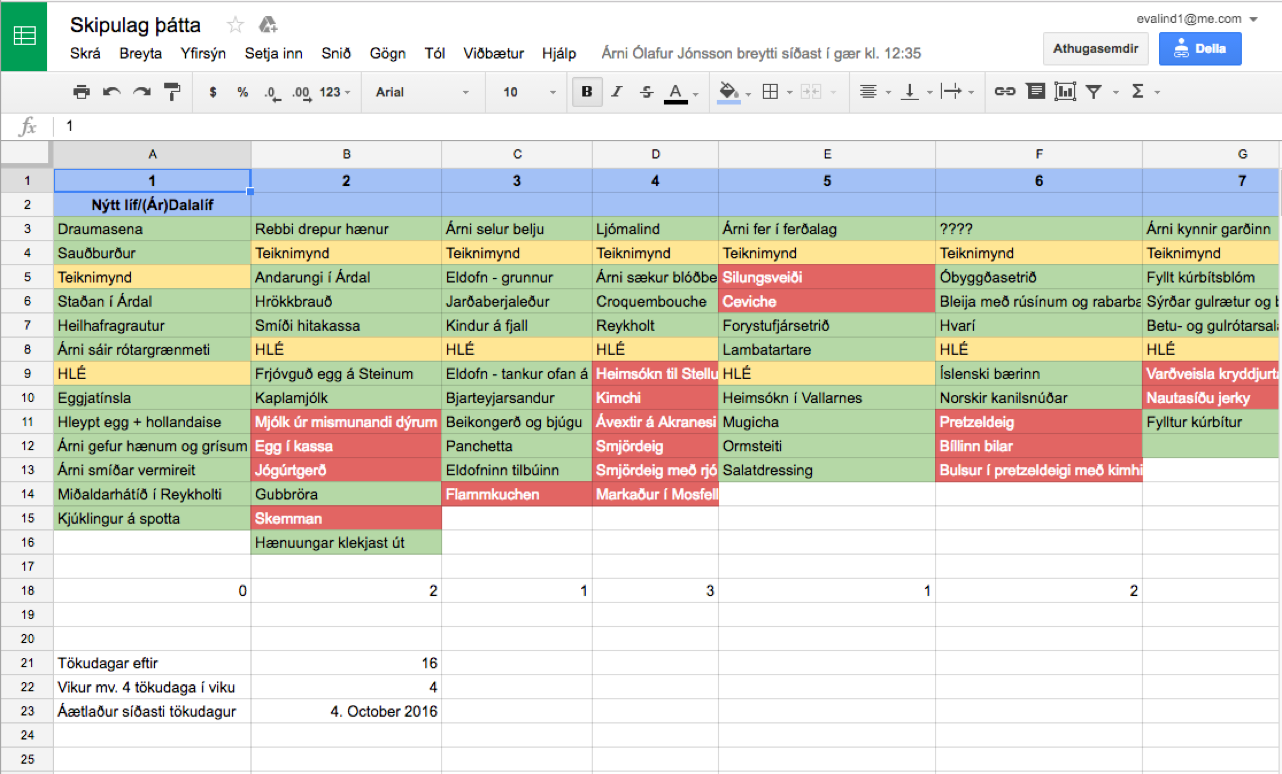Click the filter funnel icon

(x=1094, y=92)
